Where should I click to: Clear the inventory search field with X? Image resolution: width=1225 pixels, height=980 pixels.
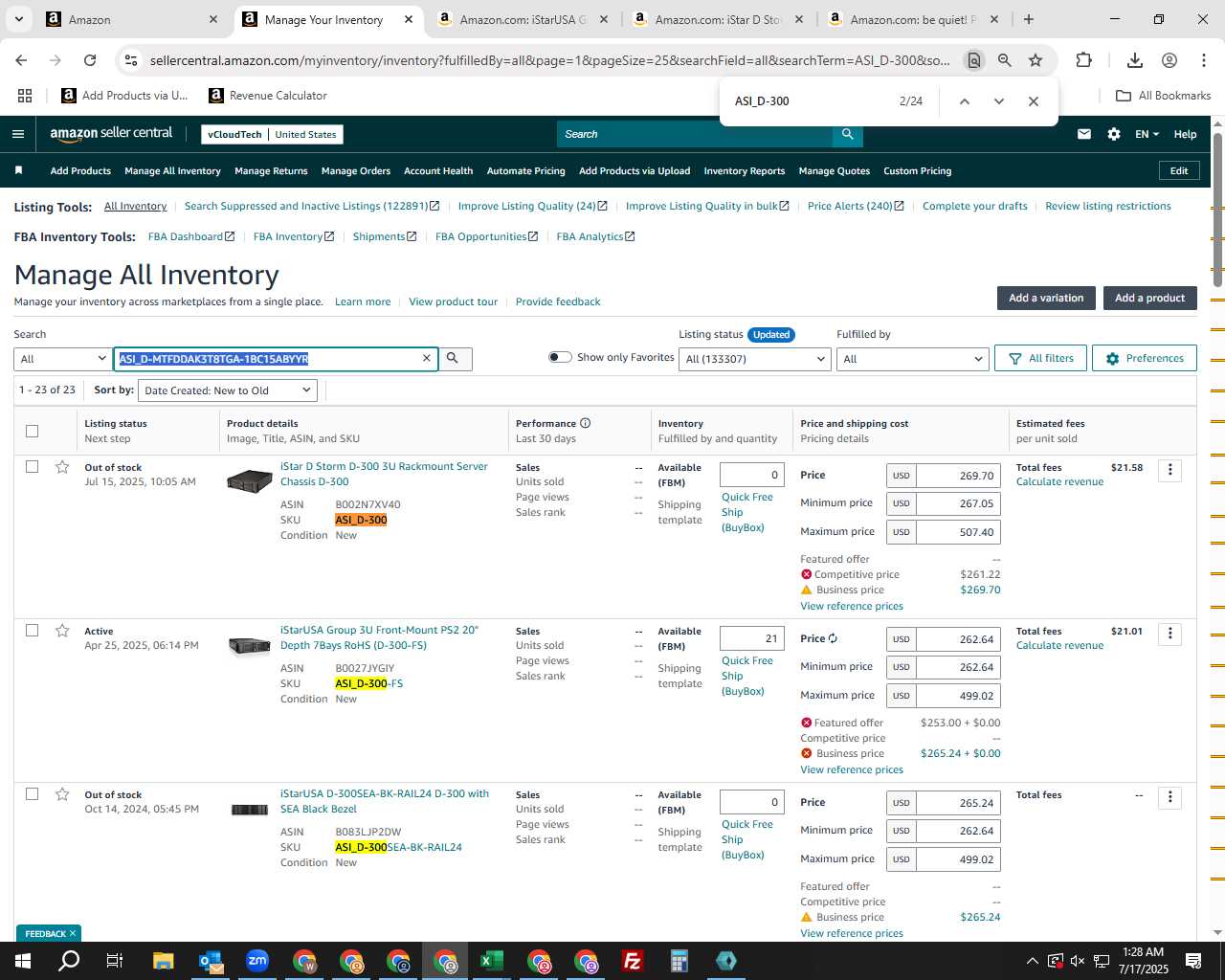point(427,358)
